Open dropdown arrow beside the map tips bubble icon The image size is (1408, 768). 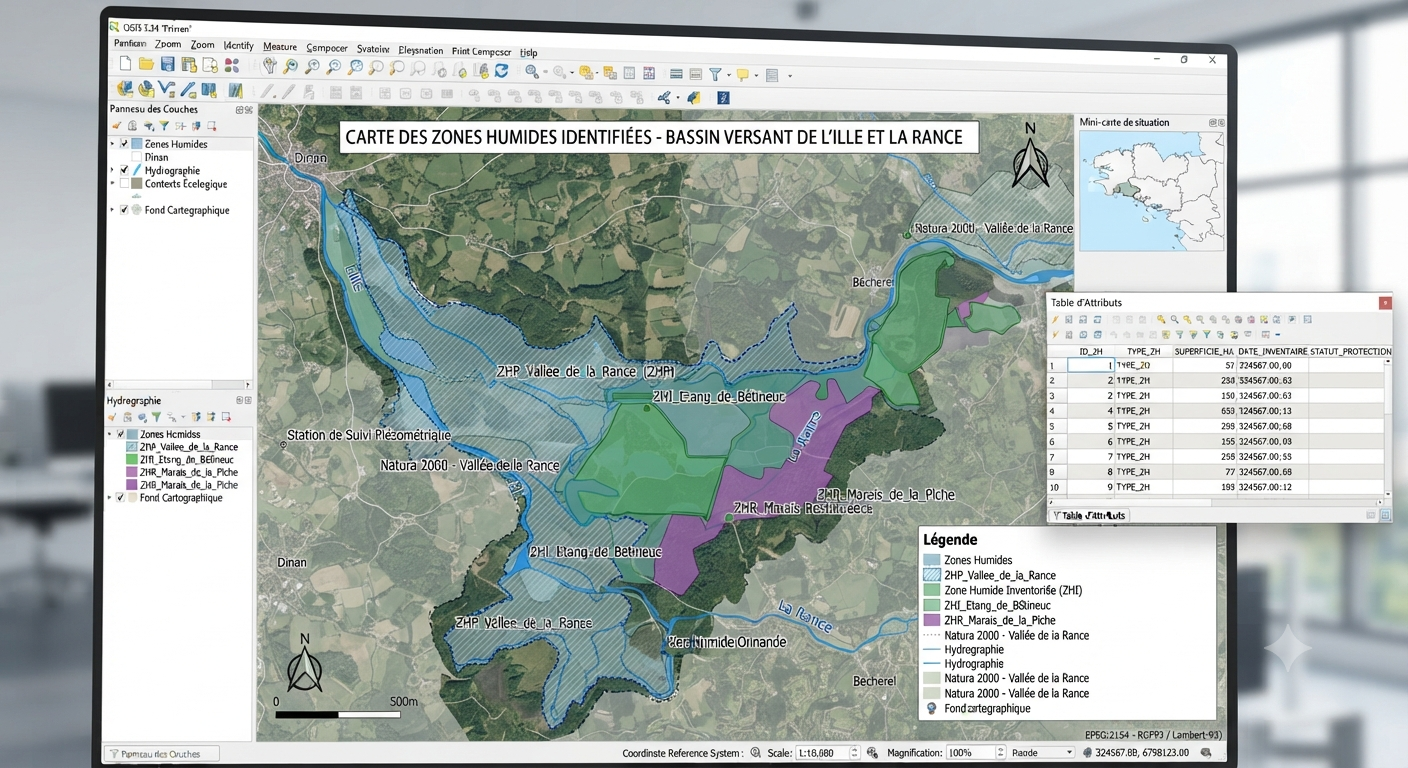[757, 75]
